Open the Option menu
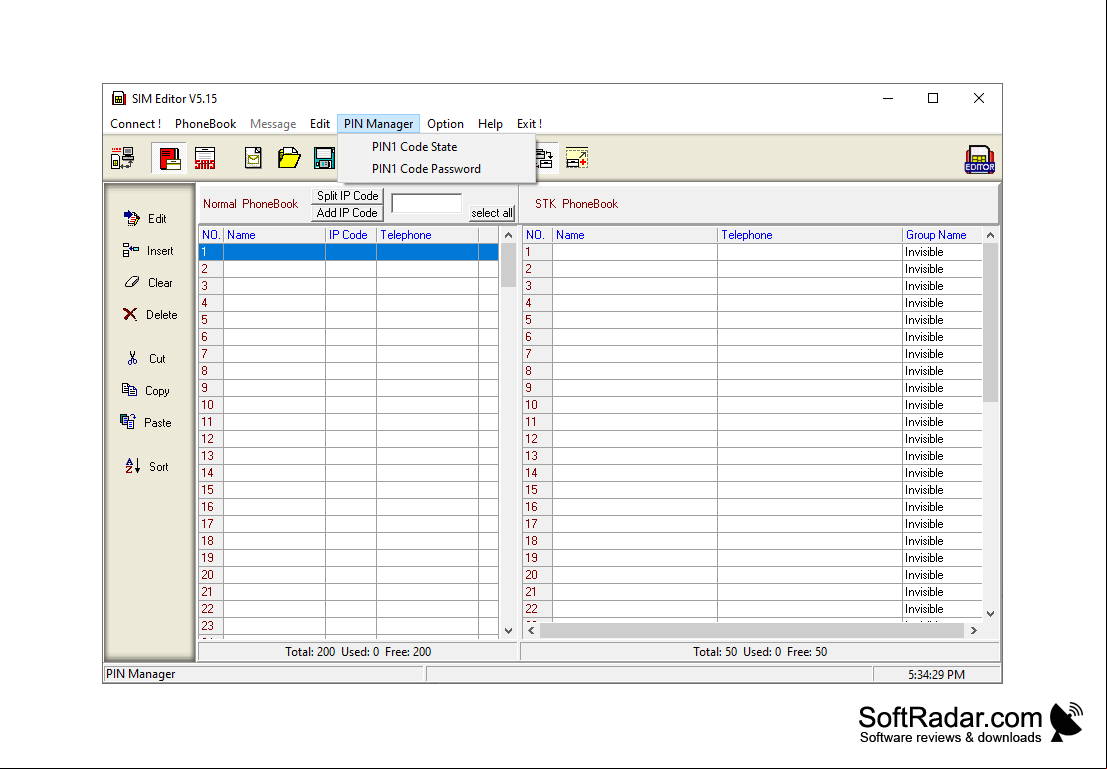Viewport: 1107px width, 769px height. (x=445, y=124)
